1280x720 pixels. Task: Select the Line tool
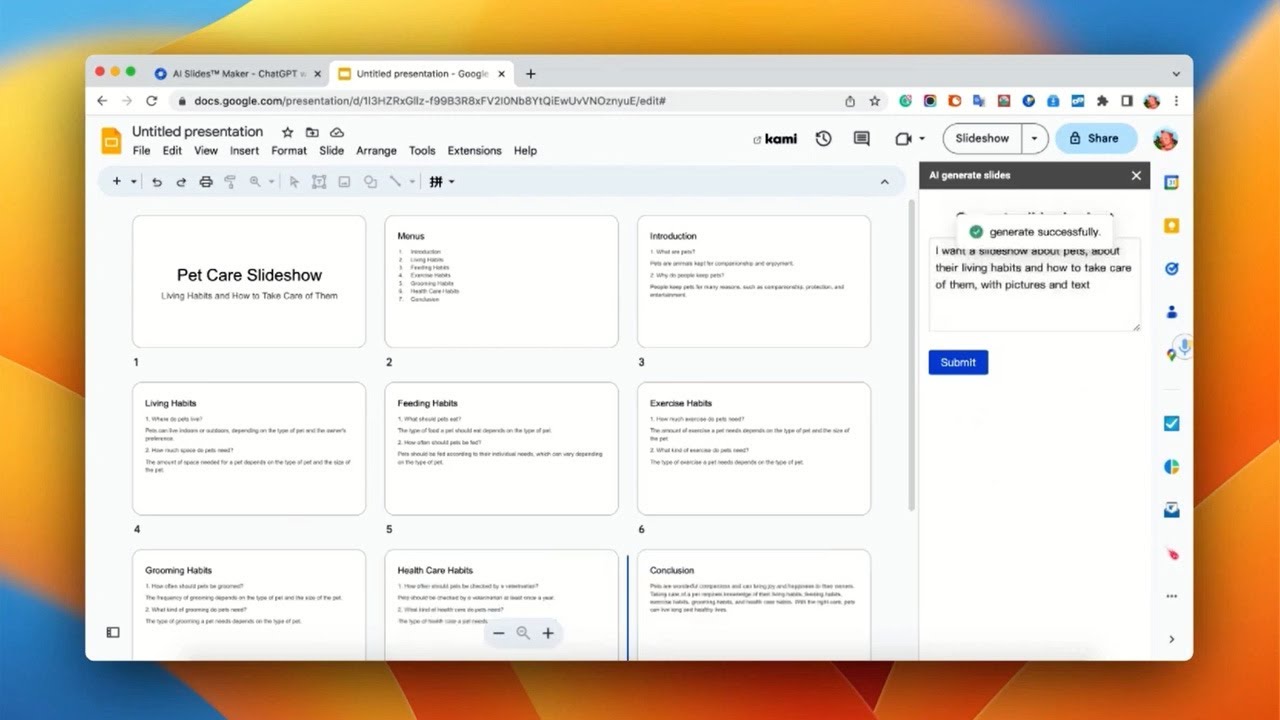[395, 181]
